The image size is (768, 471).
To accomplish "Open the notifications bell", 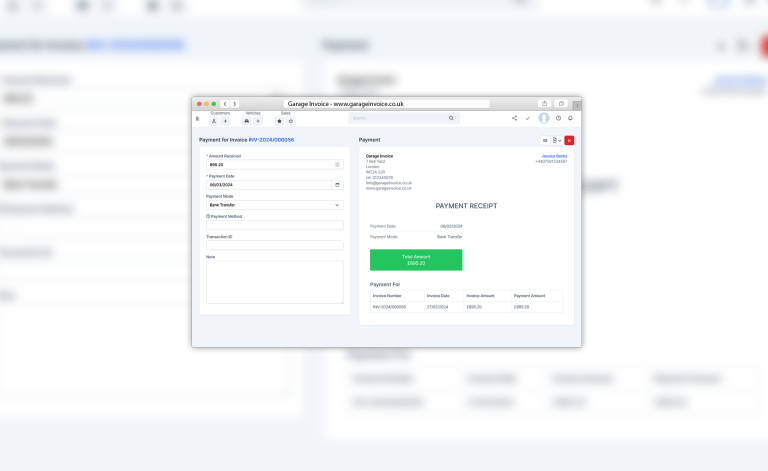I will (x=570, y=118).
